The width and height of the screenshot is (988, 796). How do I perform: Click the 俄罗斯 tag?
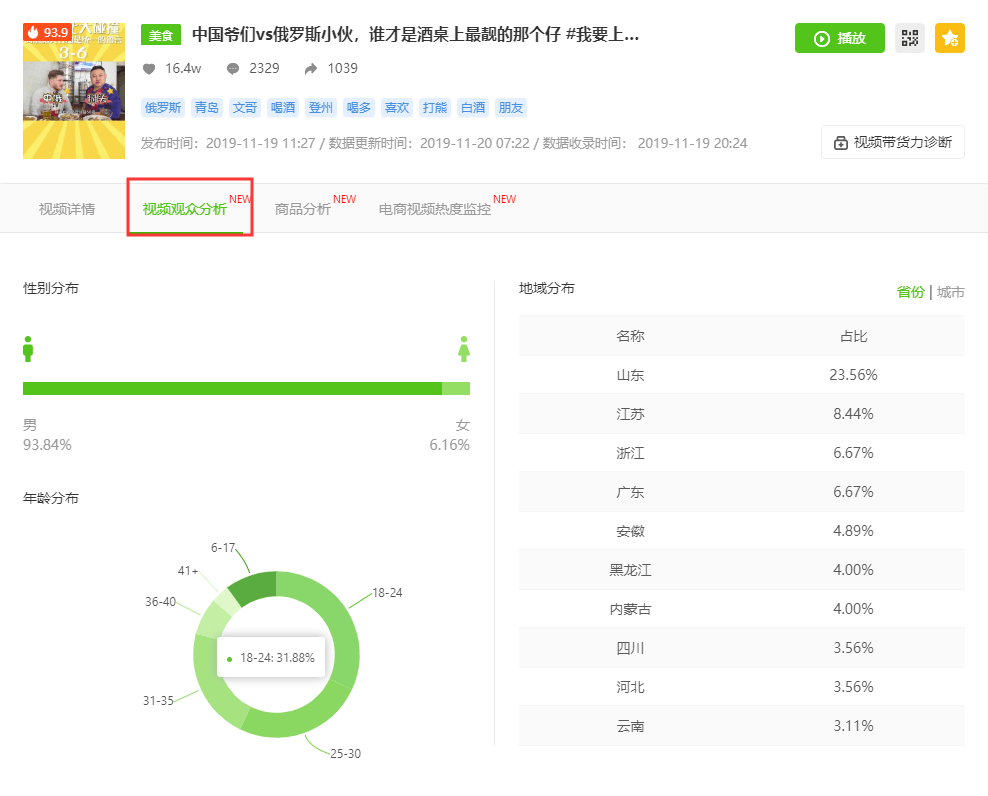click(x=163, y=108)
